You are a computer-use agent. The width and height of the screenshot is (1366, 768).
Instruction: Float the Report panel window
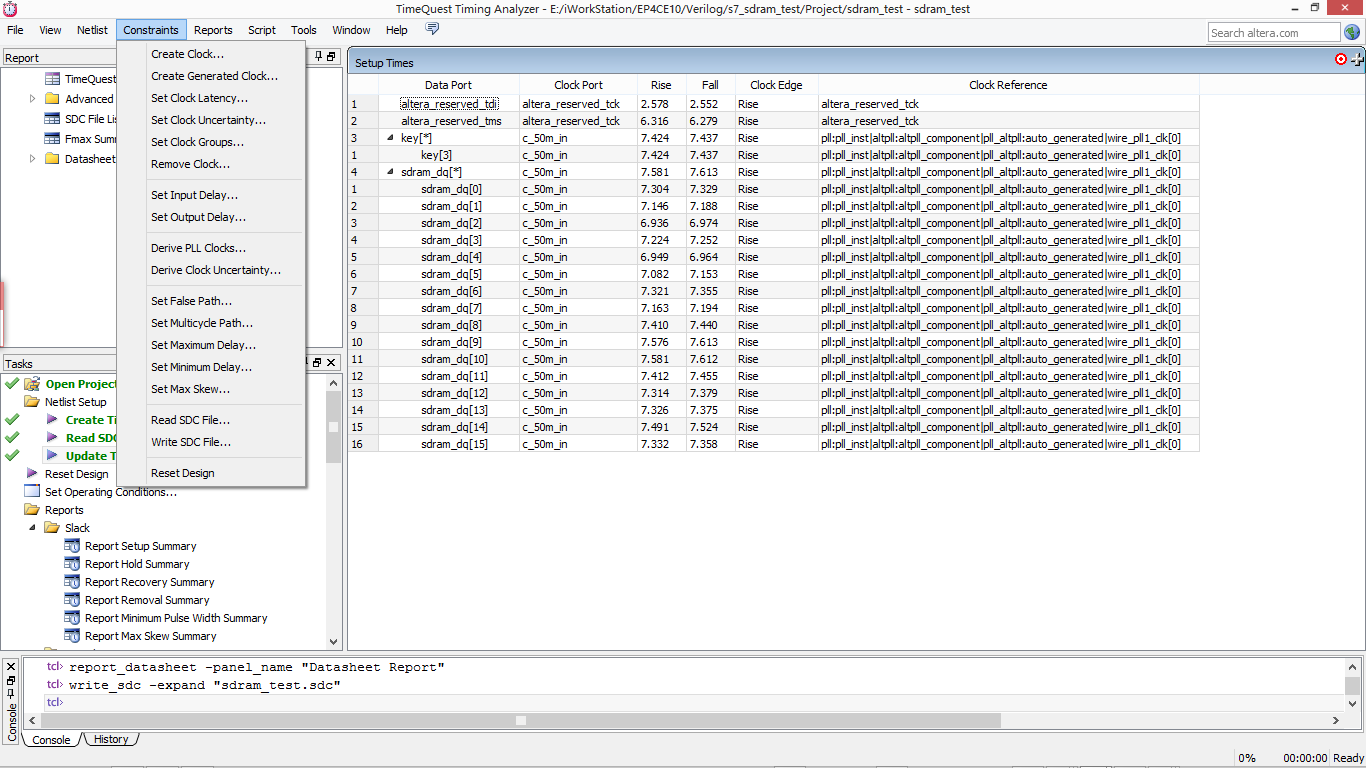tap(332, 57)
